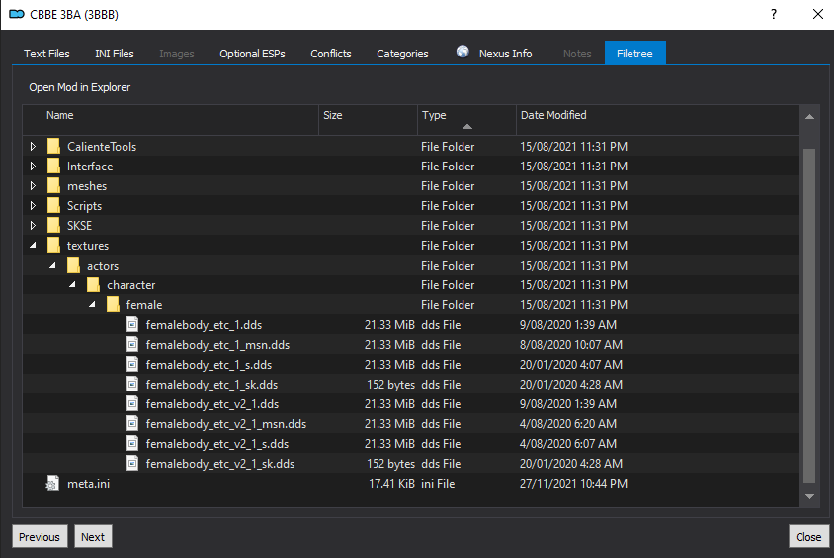Image resolution: width=834 pixels, height=558 pixels.
Task: Click the character folder icon
Action: pos(93,285)
